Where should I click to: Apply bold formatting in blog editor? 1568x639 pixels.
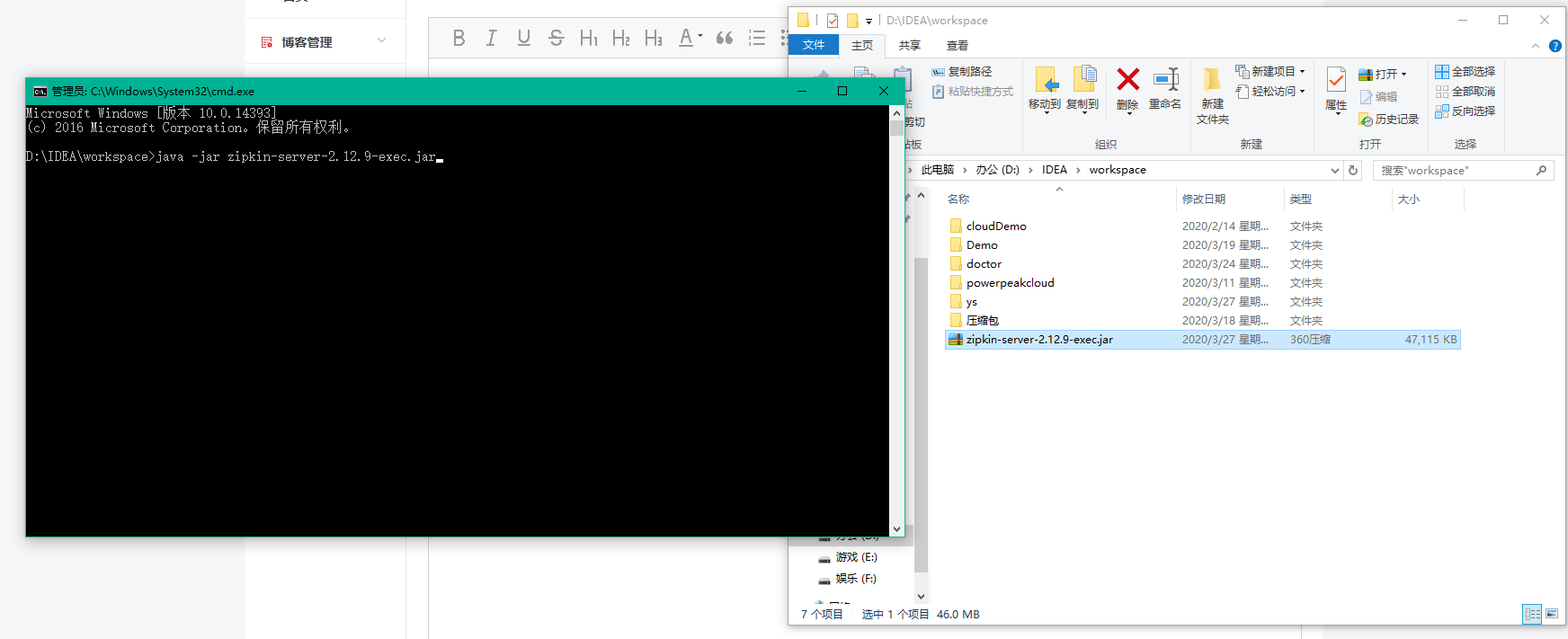pos(459,38)
